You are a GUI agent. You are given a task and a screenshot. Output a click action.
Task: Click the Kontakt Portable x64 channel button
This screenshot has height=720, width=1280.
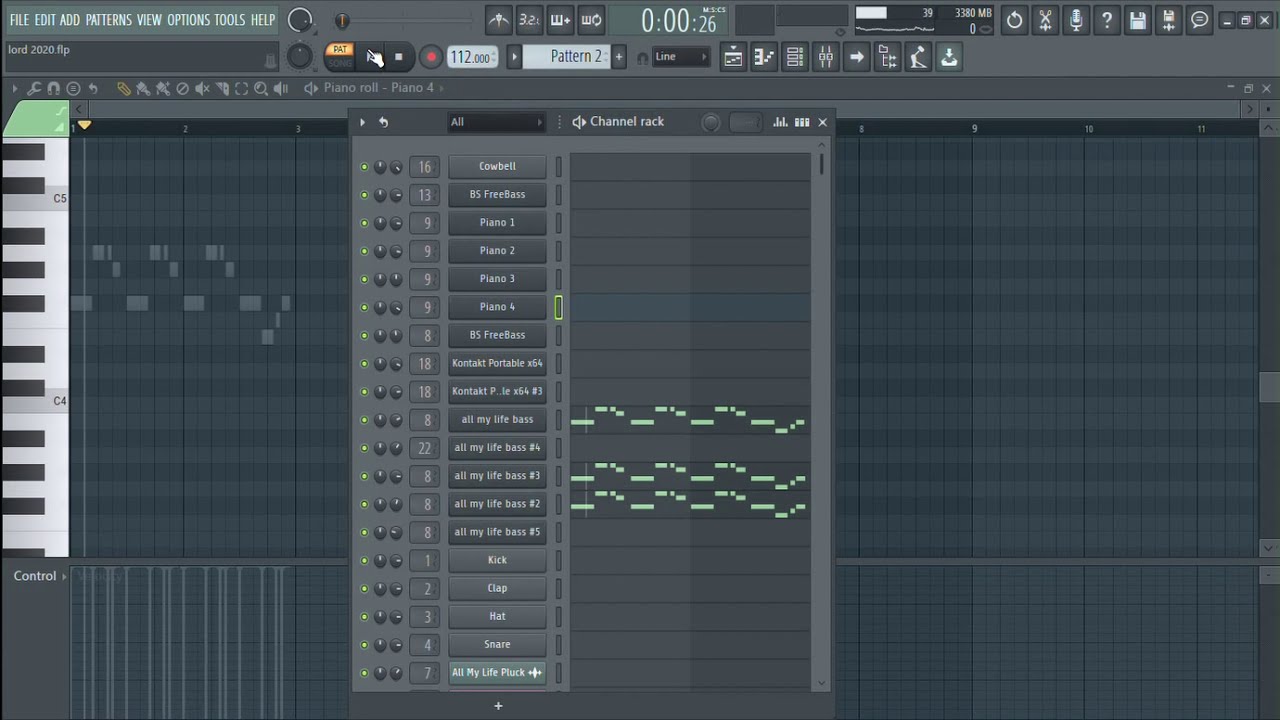click(497, 363)
